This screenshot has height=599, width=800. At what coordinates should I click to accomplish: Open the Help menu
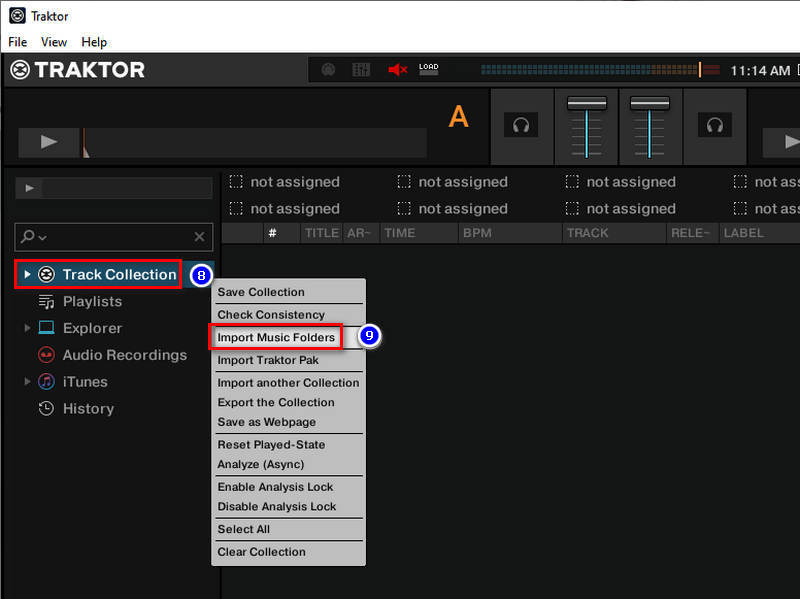pyautogui.click(x=94, y=42)
